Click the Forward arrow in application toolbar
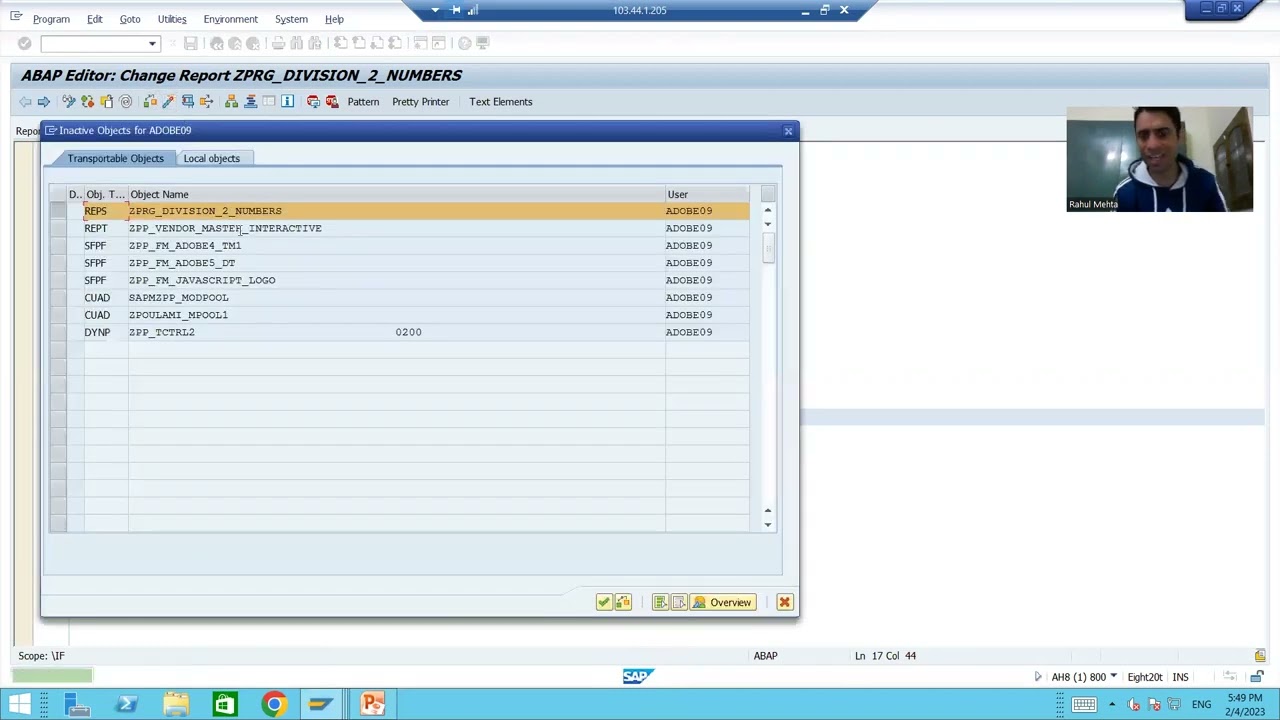The image size is (1280, 720). pyautogui.click(x=44, y=101)
